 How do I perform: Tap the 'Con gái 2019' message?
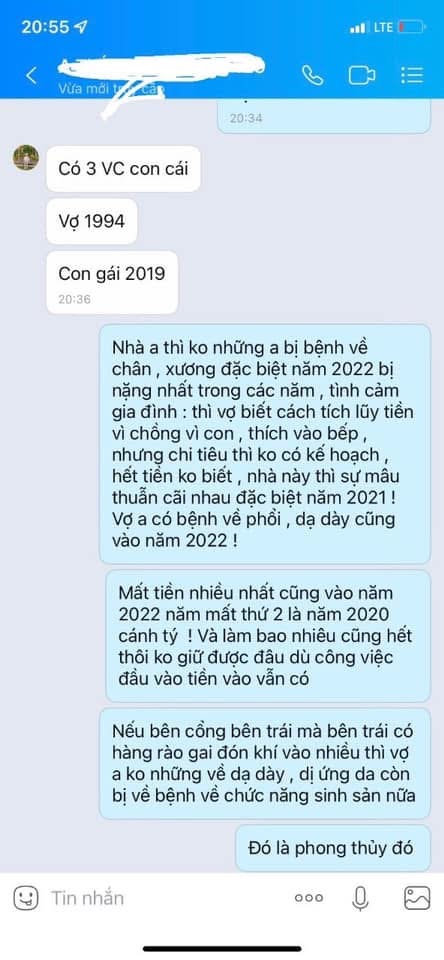click(x=112, y=282)
